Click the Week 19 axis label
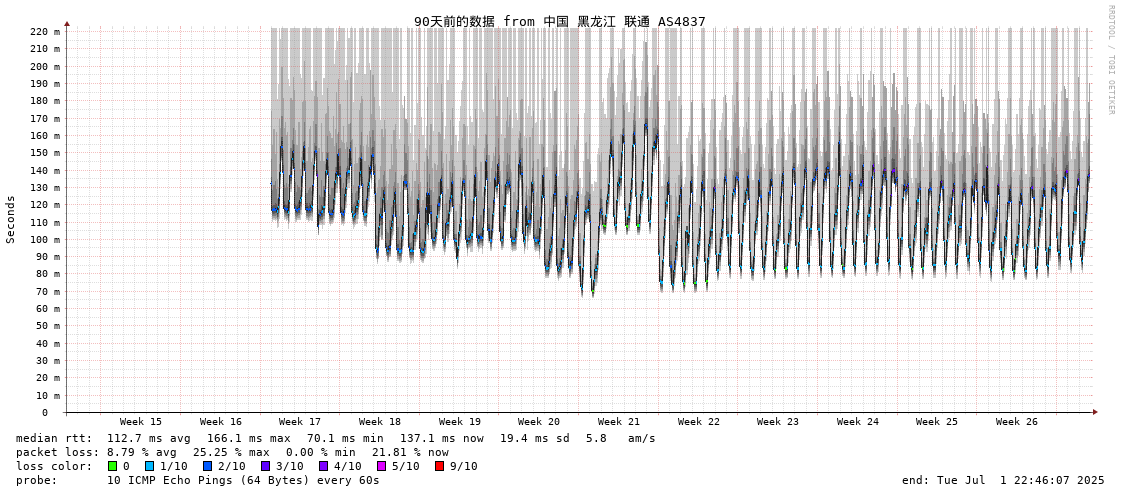 pos(460,422)
